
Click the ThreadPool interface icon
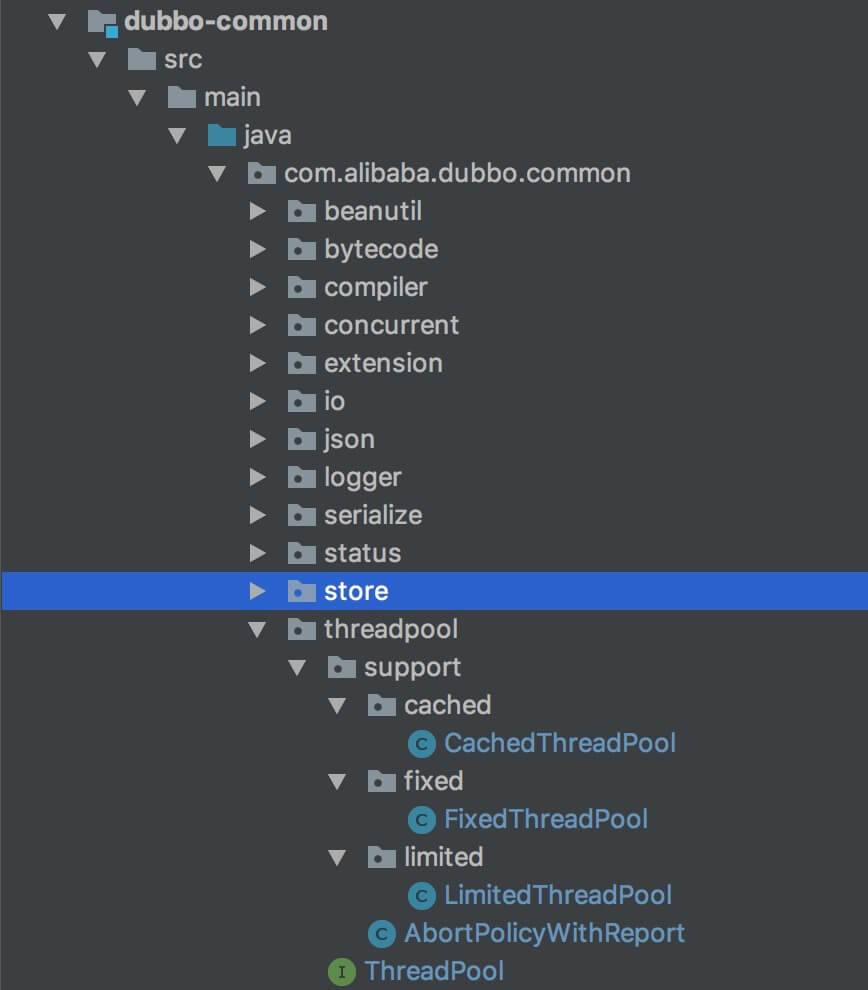[342, 971]
